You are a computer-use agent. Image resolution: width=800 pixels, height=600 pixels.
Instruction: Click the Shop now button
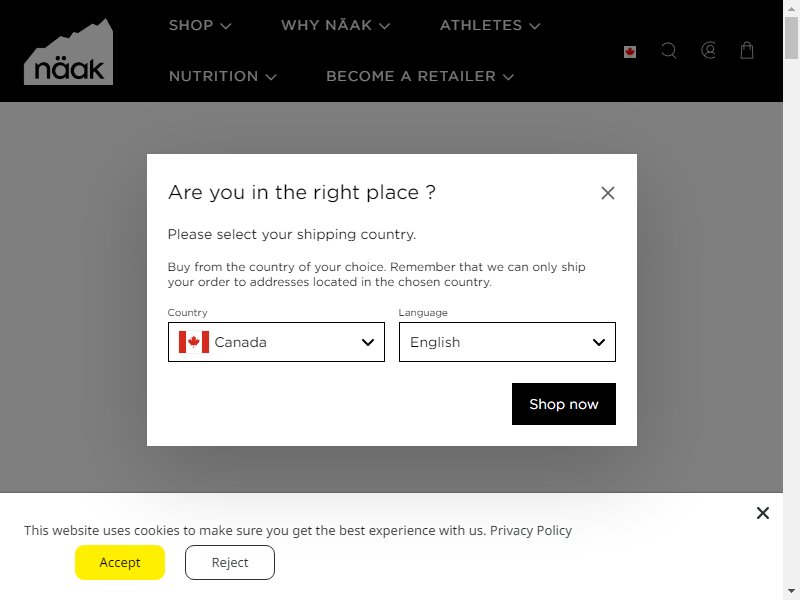(x=564, y=404)
